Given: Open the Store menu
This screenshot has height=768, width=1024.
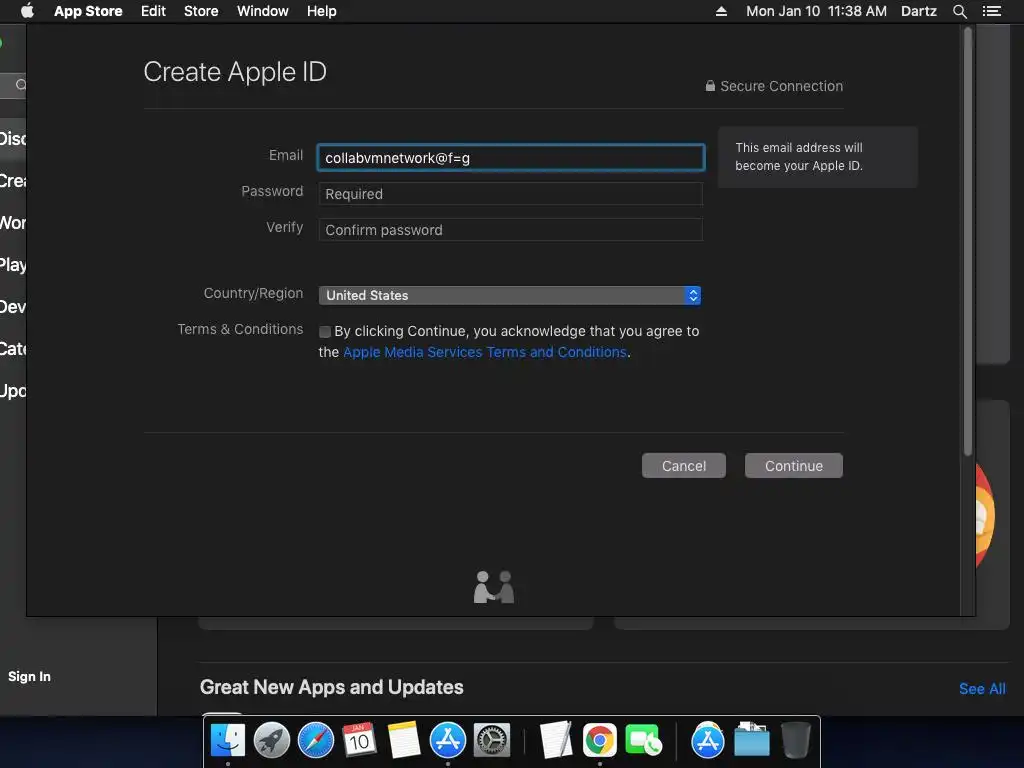Looking at the screenshot, I should pyautogui.click(x=201, y=11).
